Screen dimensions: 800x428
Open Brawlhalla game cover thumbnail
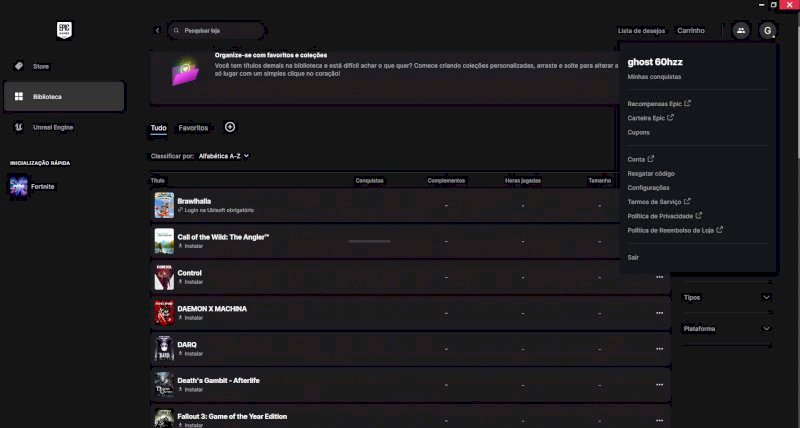164,205
